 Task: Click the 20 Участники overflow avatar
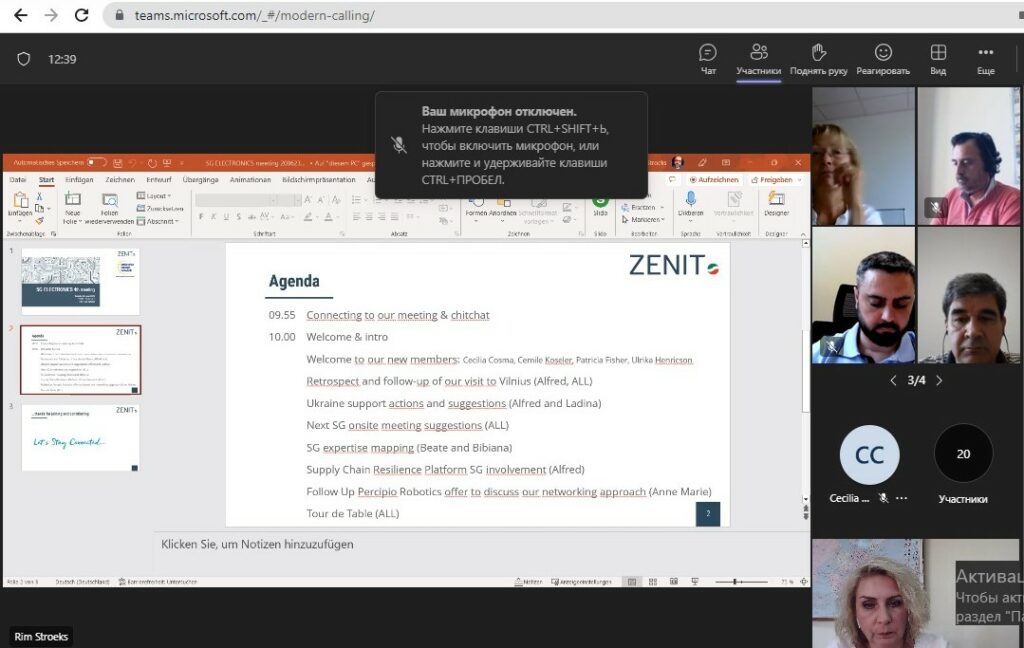pyautogui.click(x=962, y=454)
